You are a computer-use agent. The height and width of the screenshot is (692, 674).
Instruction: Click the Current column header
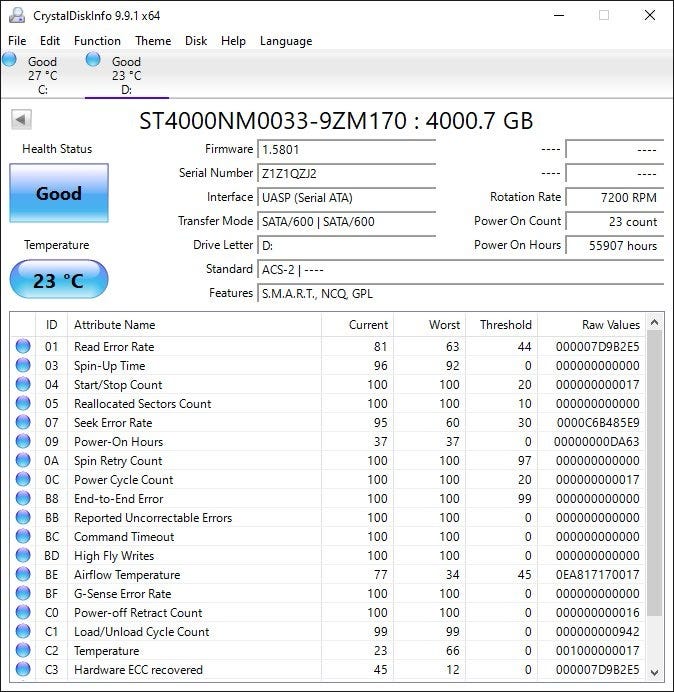tap(357, 325)
